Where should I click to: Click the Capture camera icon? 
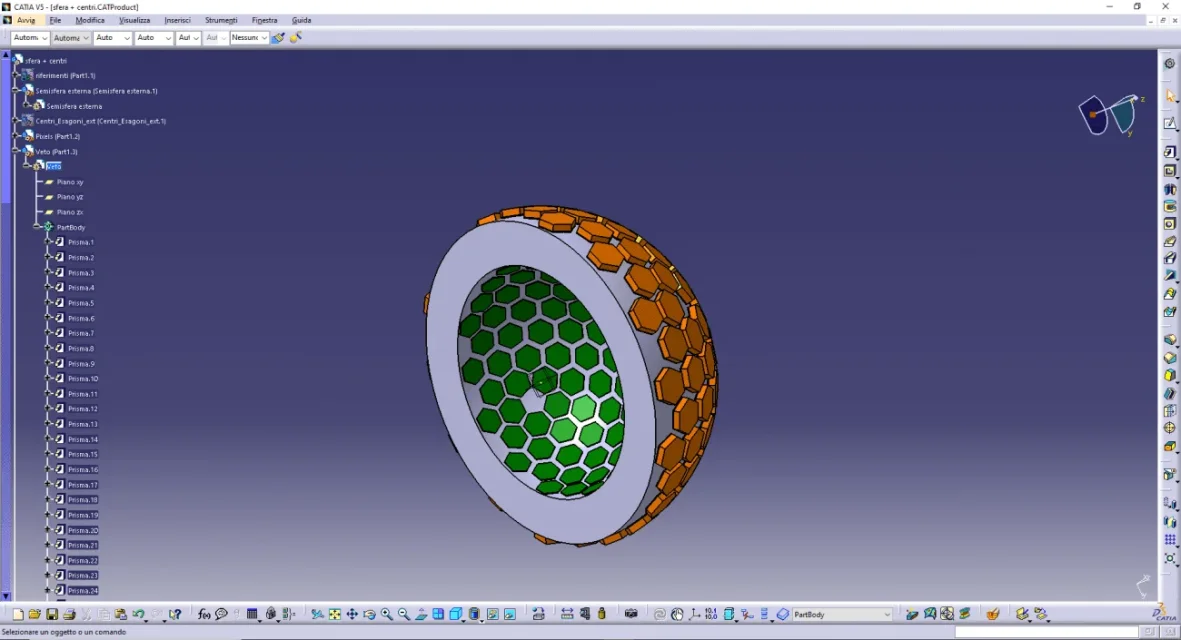(x=631, y=614)
